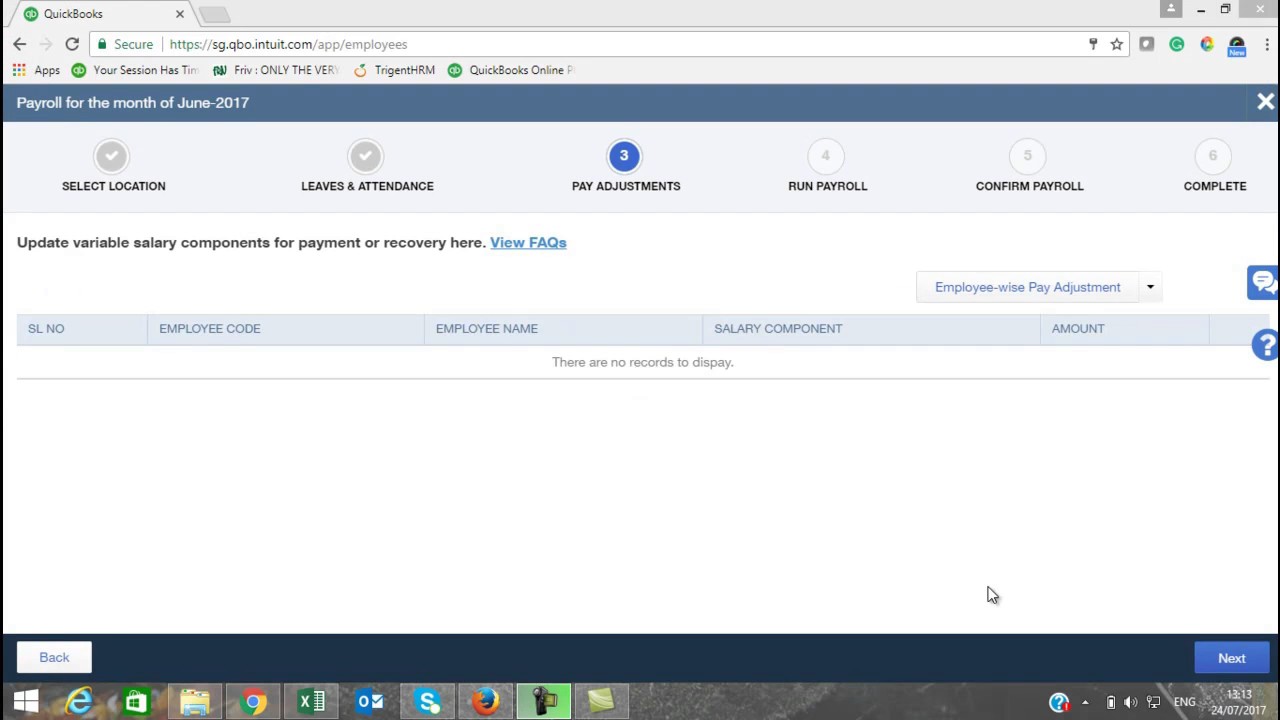Viewport: 1280px width, 720px height.
Task: Click the Select Location step label
Action: tap(114, 186)
